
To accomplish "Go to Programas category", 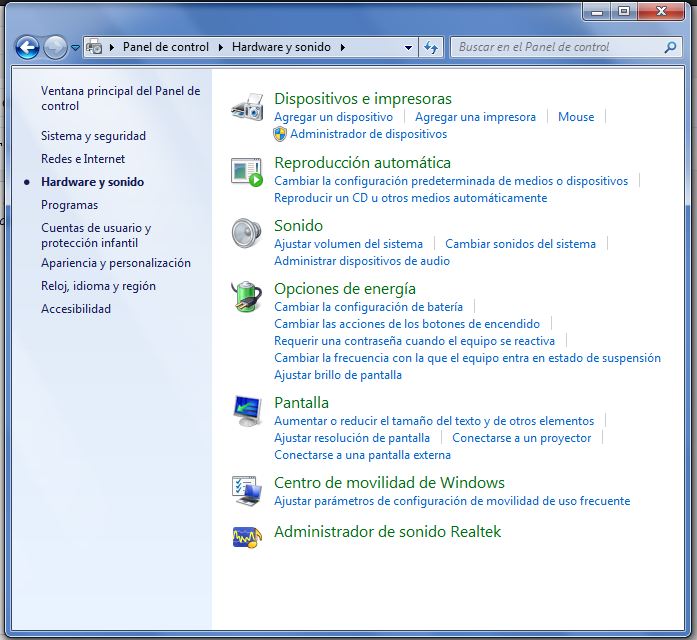I will pos(69,205).
